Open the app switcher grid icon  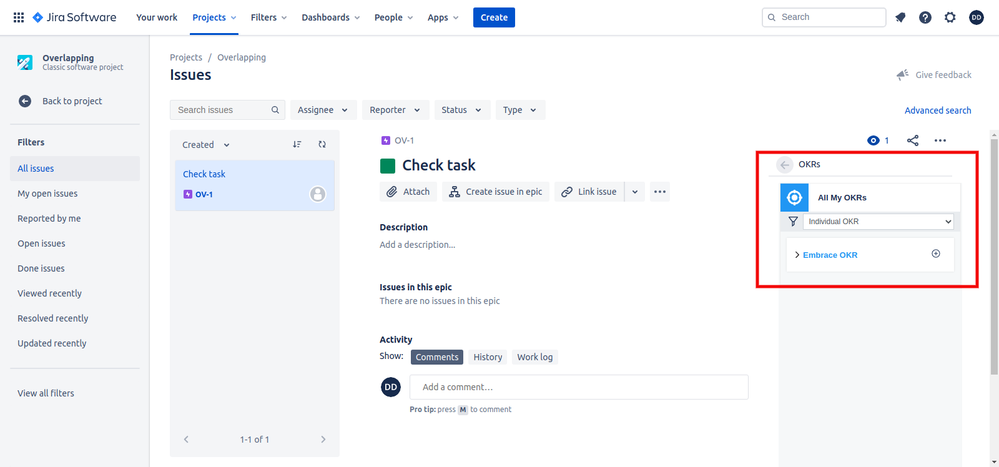point(18,17)
